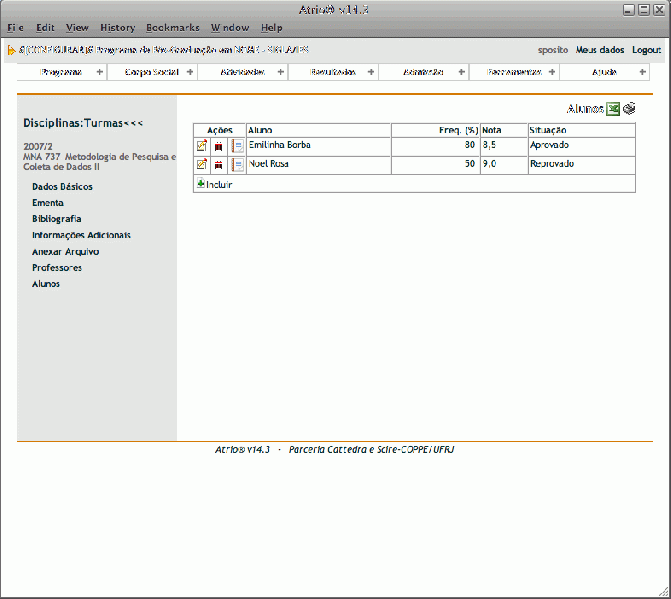
Task: Open details icon for Emilinha Borba
Action: [237, 146]
